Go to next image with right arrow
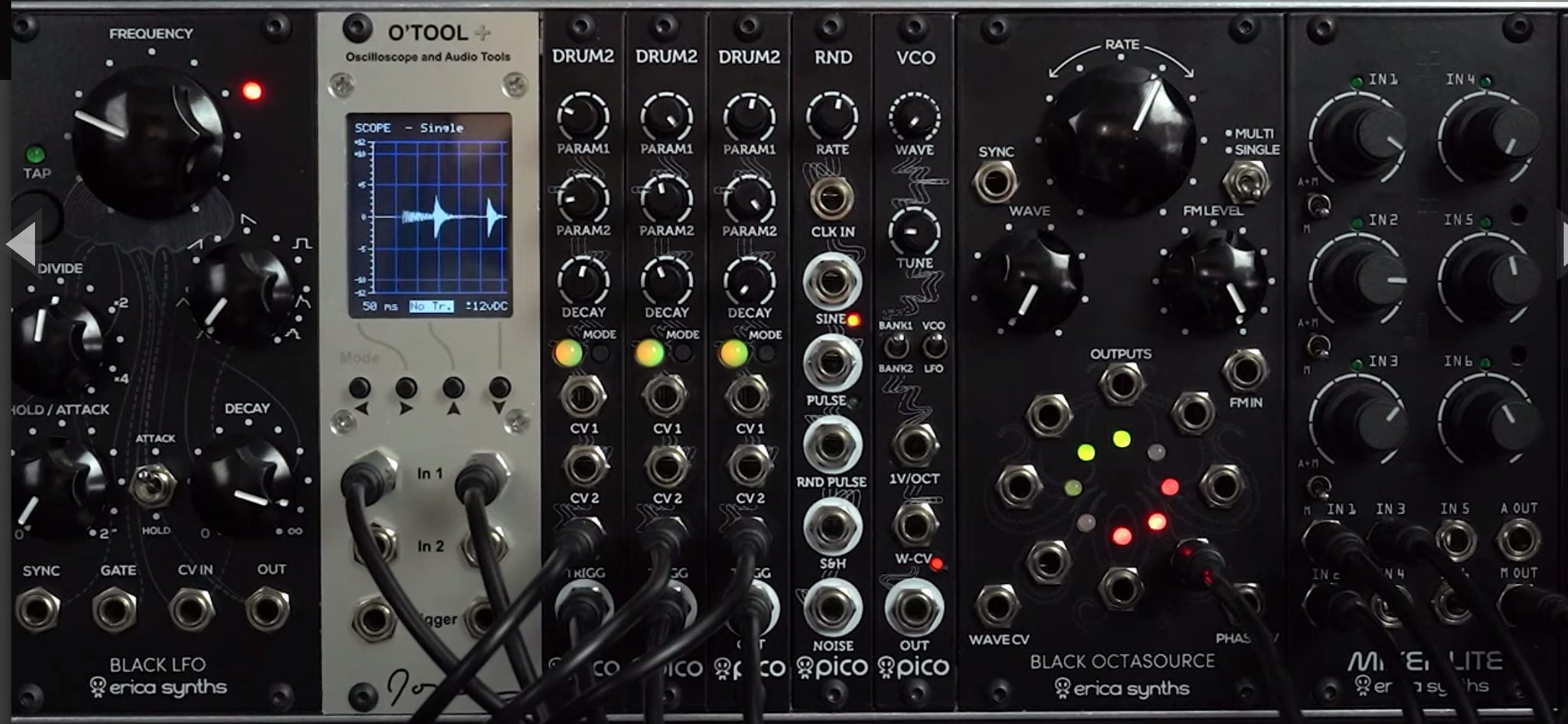 [x=1562, y=244]
